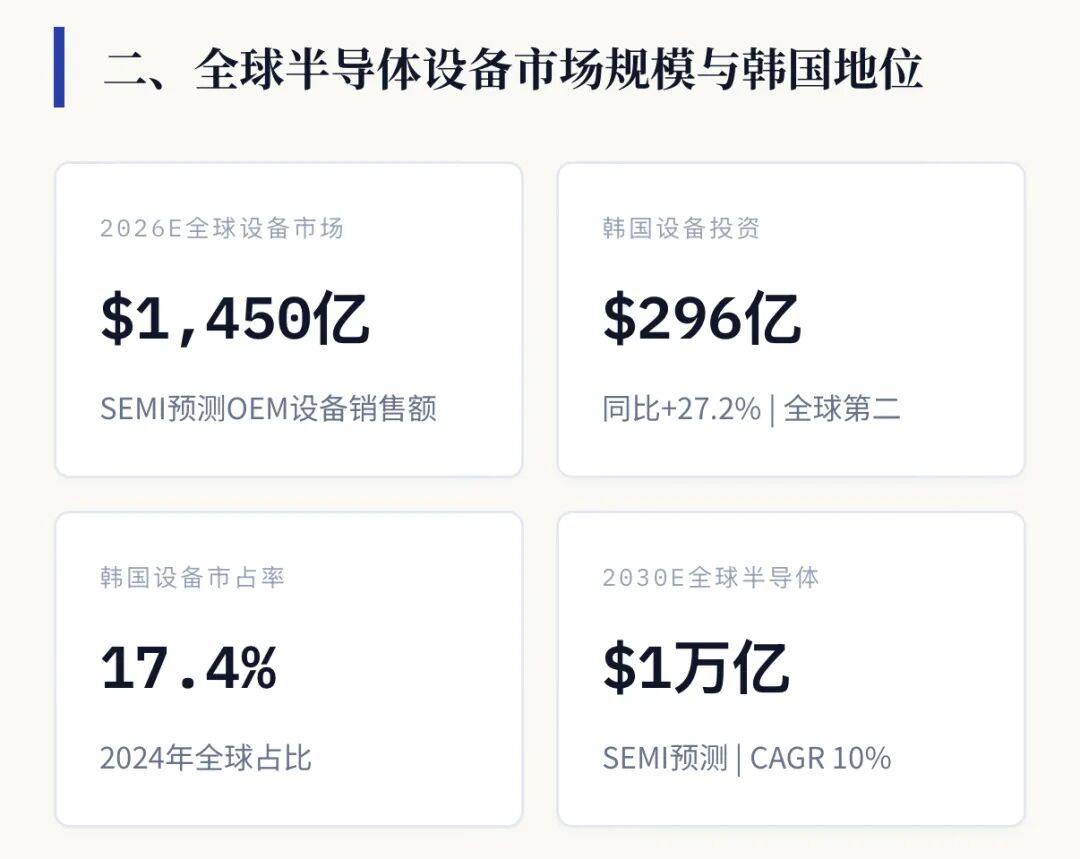Click the 17.4% market share figure
This screenshot has height=859, width=1080.
189,667
